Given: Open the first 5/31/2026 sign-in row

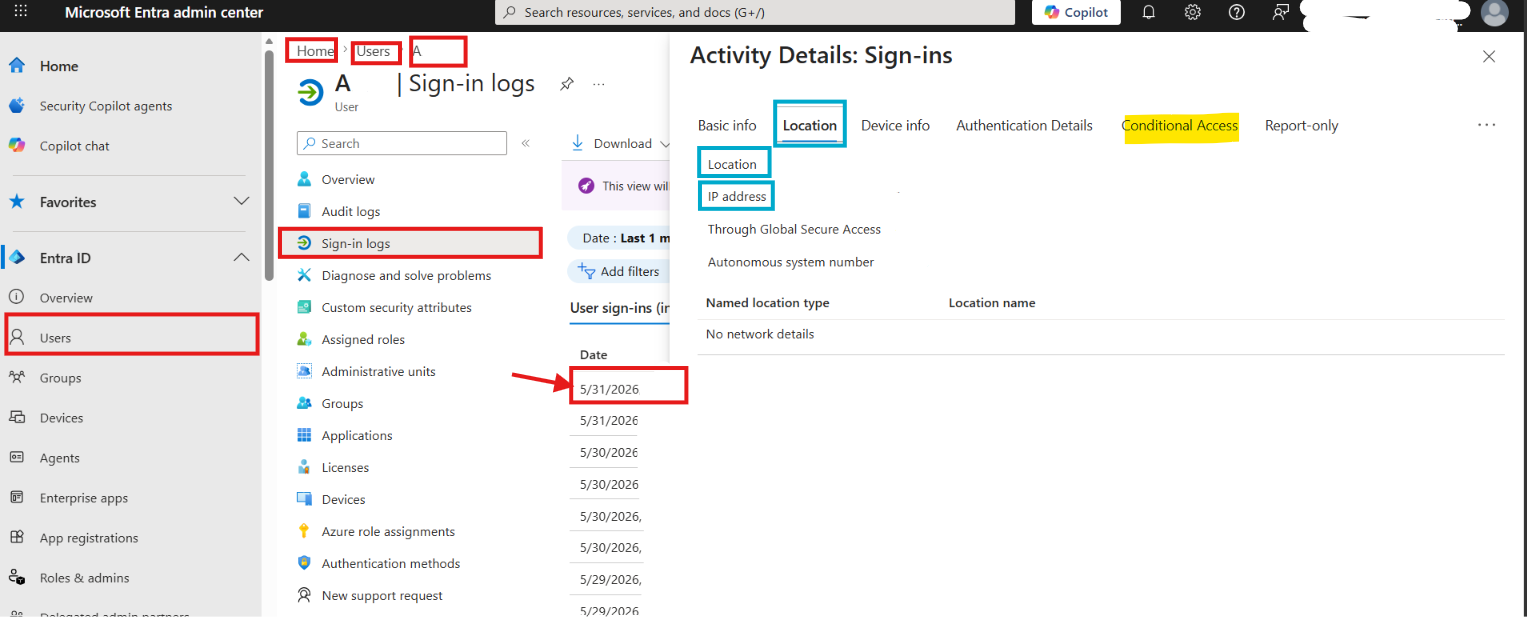Looking at the screenshot, I should pos(609,389).
